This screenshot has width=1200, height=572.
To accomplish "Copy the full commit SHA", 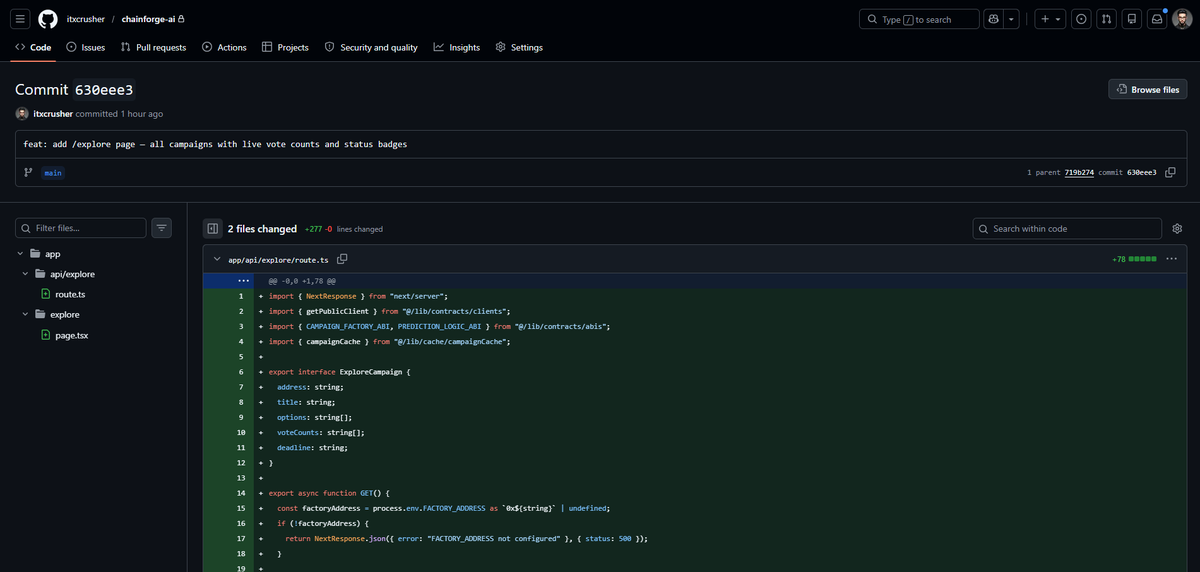I will coord(1170,172).
